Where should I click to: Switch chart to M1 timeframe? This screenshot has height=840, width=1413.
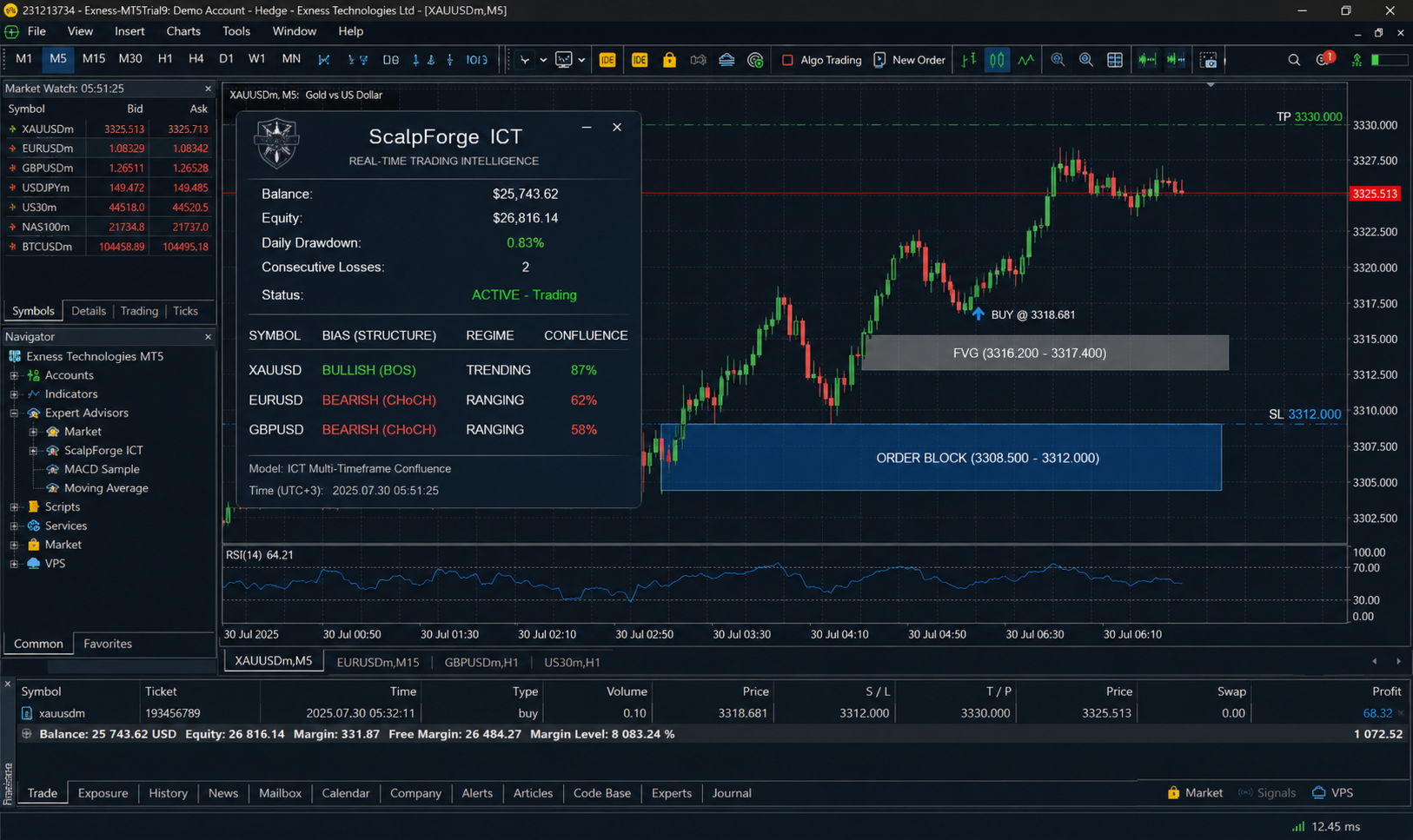[x=23, y=59]
